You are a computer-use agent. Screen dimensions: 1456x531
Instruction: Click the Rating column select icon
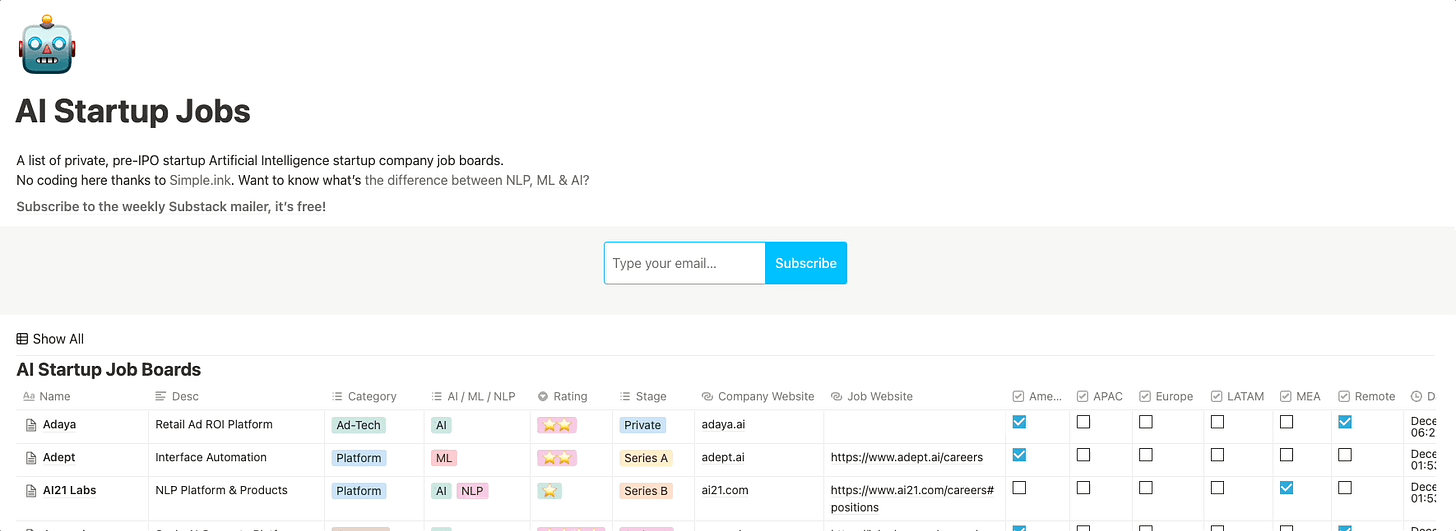[x=543, y=397]
